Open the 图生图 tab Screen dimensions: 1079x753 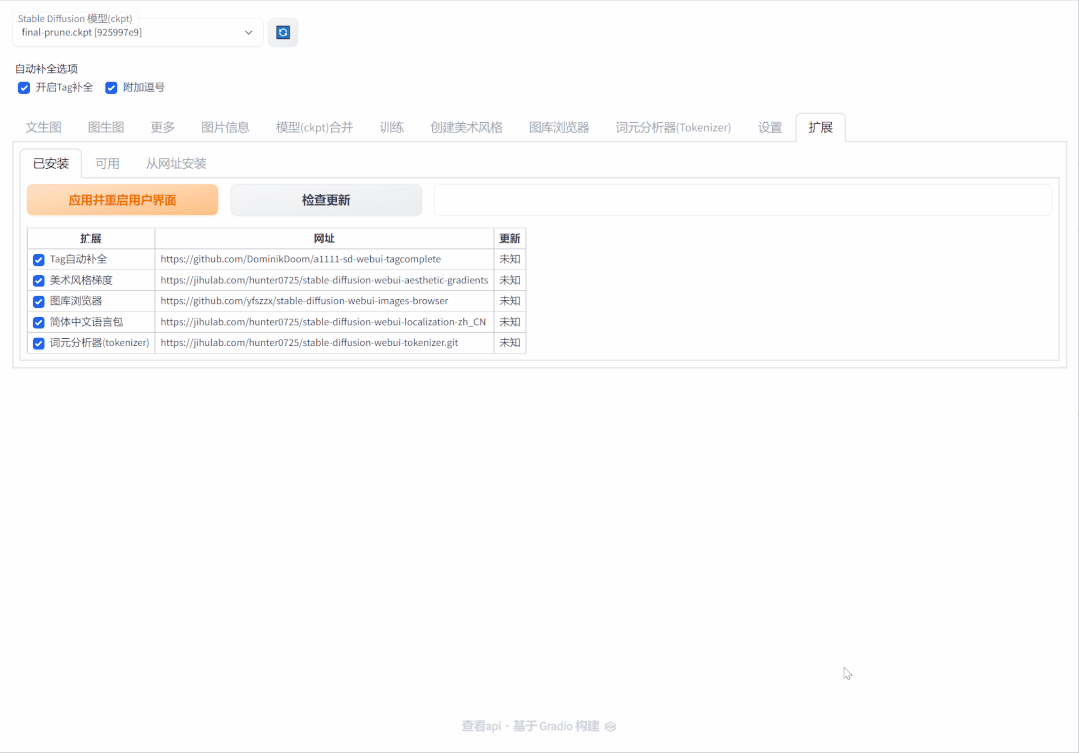click(x=103, y=127)
